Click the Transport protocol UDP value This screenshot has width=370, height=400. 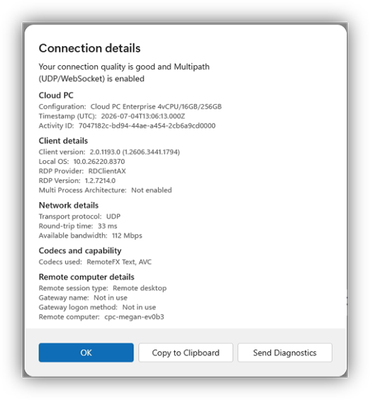[113, 216]
